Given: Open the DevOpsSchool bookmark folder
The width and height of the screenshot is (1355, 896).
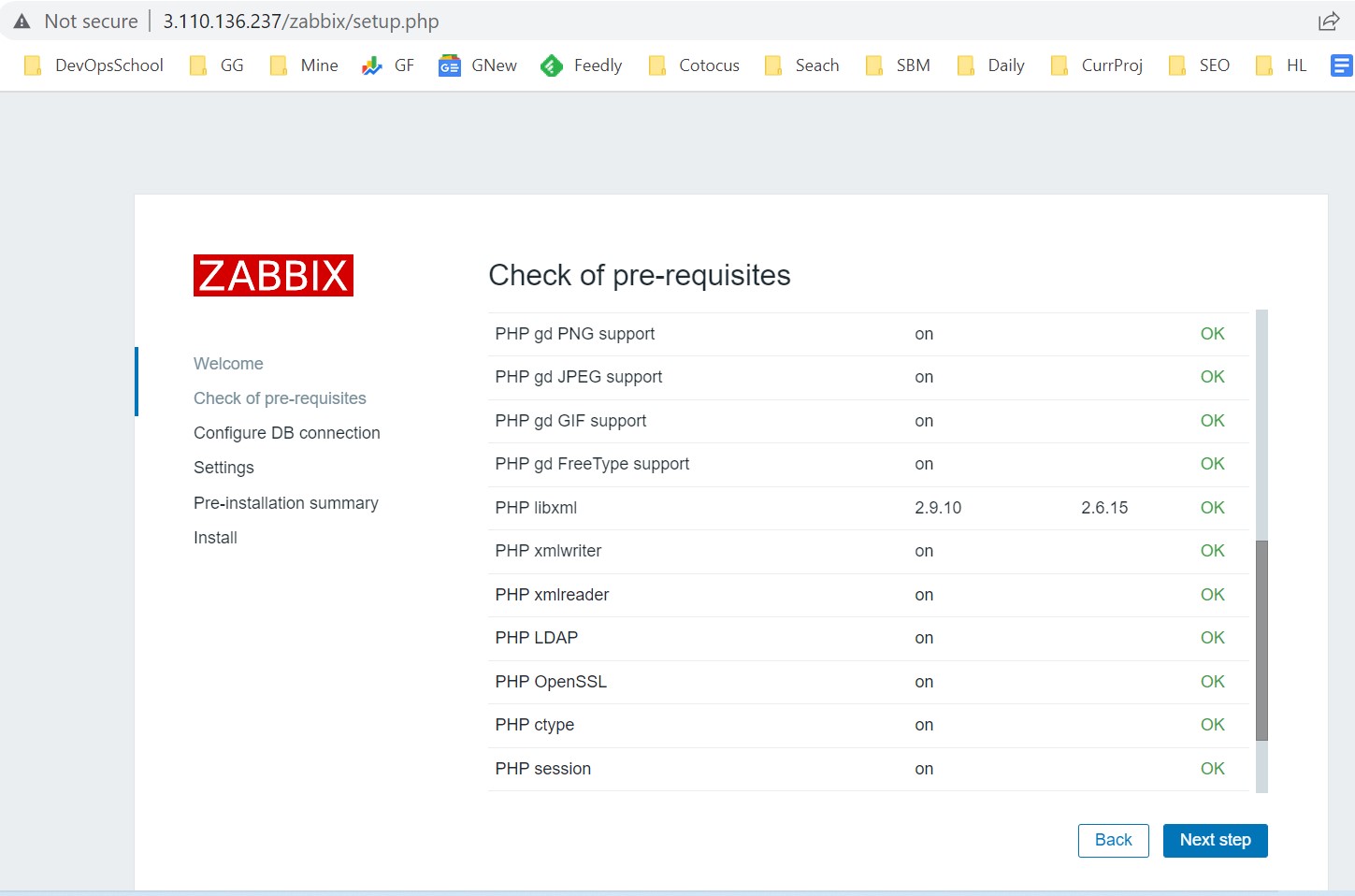Looking at the screenshot, I should point(94,65).
